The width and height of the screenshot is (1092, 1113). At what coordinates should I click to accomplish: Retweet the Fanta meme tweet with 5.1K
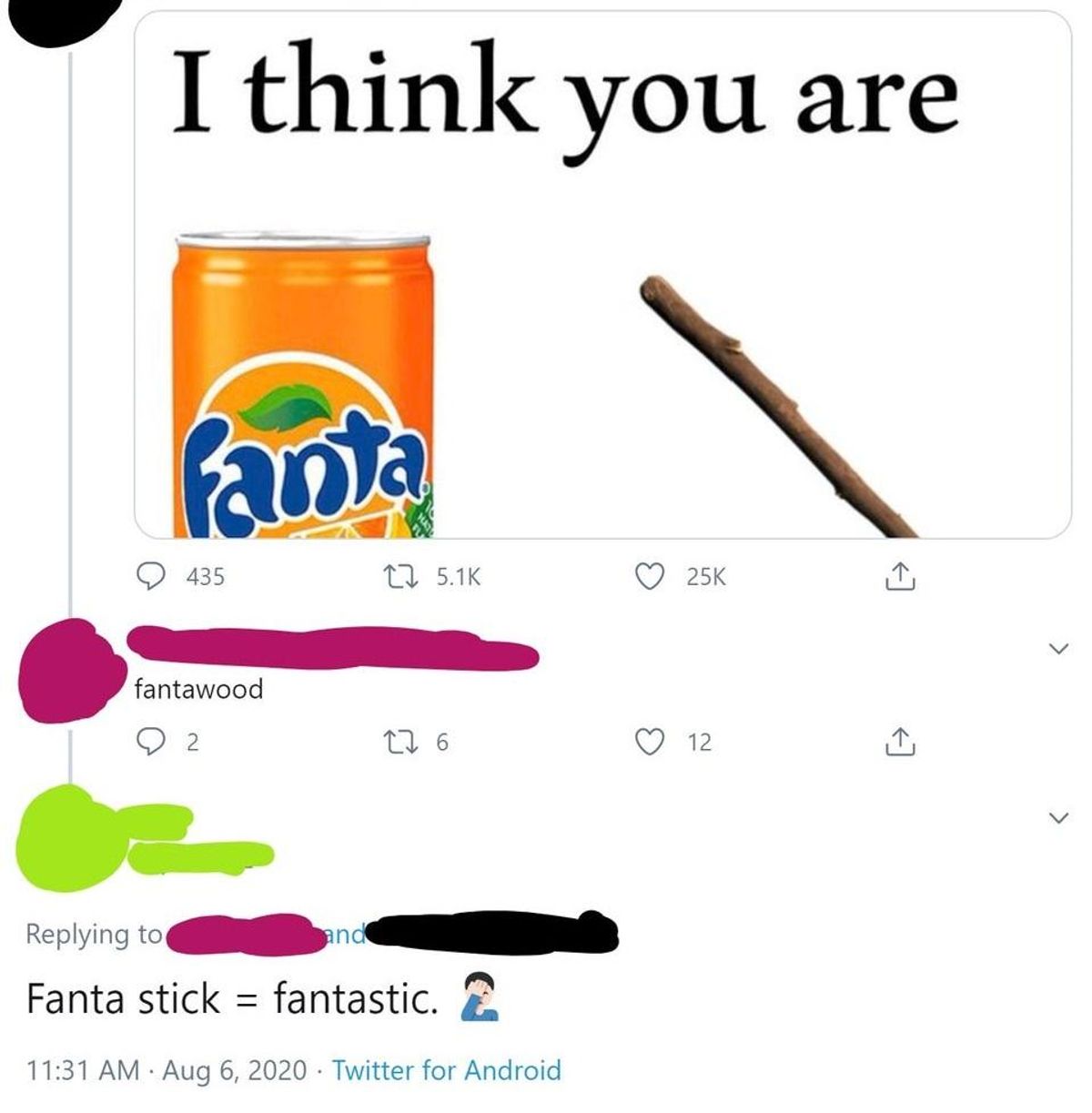432,577
